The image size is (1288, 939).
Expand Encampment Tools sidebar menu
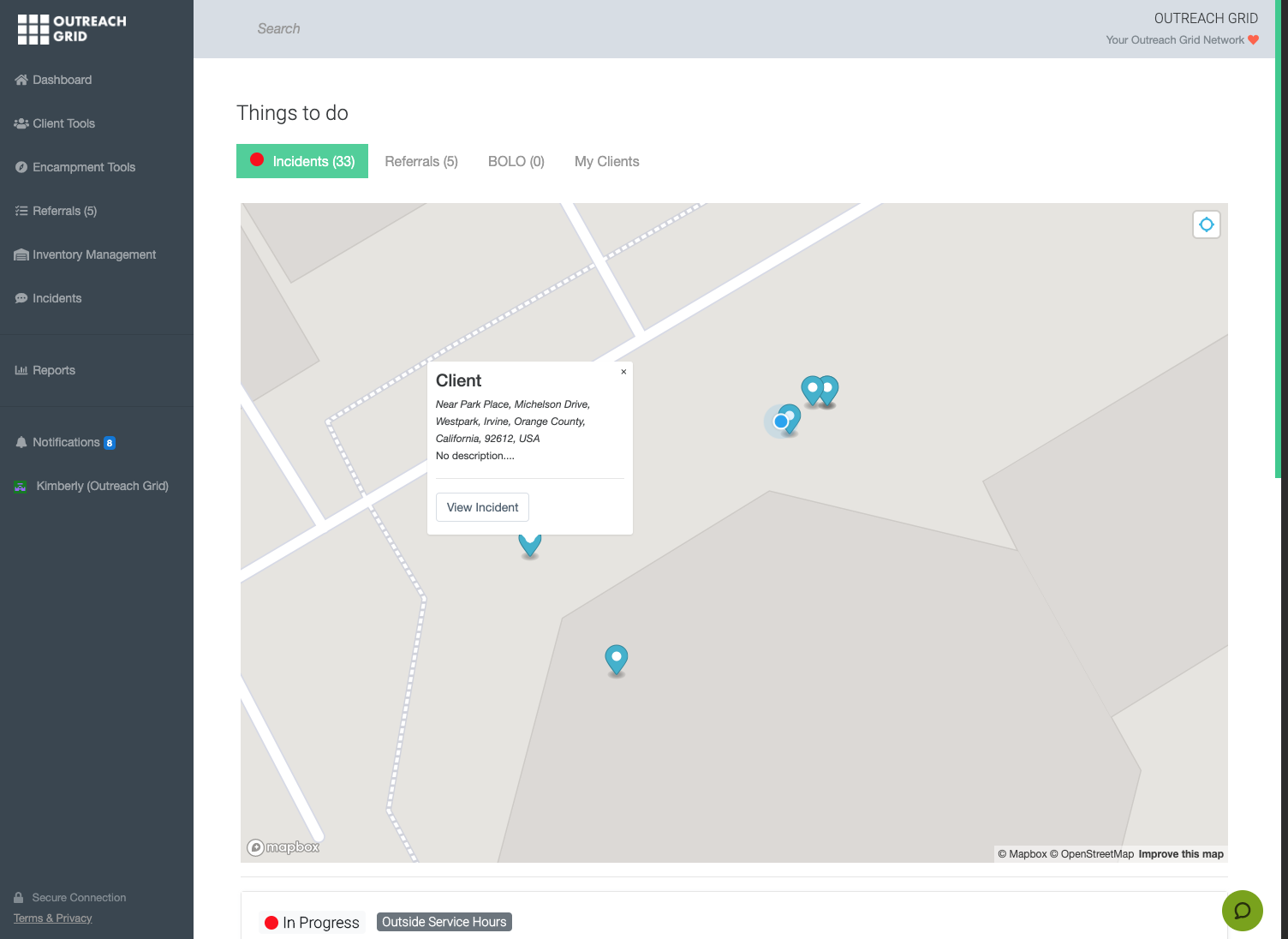(x=84, y=167)
